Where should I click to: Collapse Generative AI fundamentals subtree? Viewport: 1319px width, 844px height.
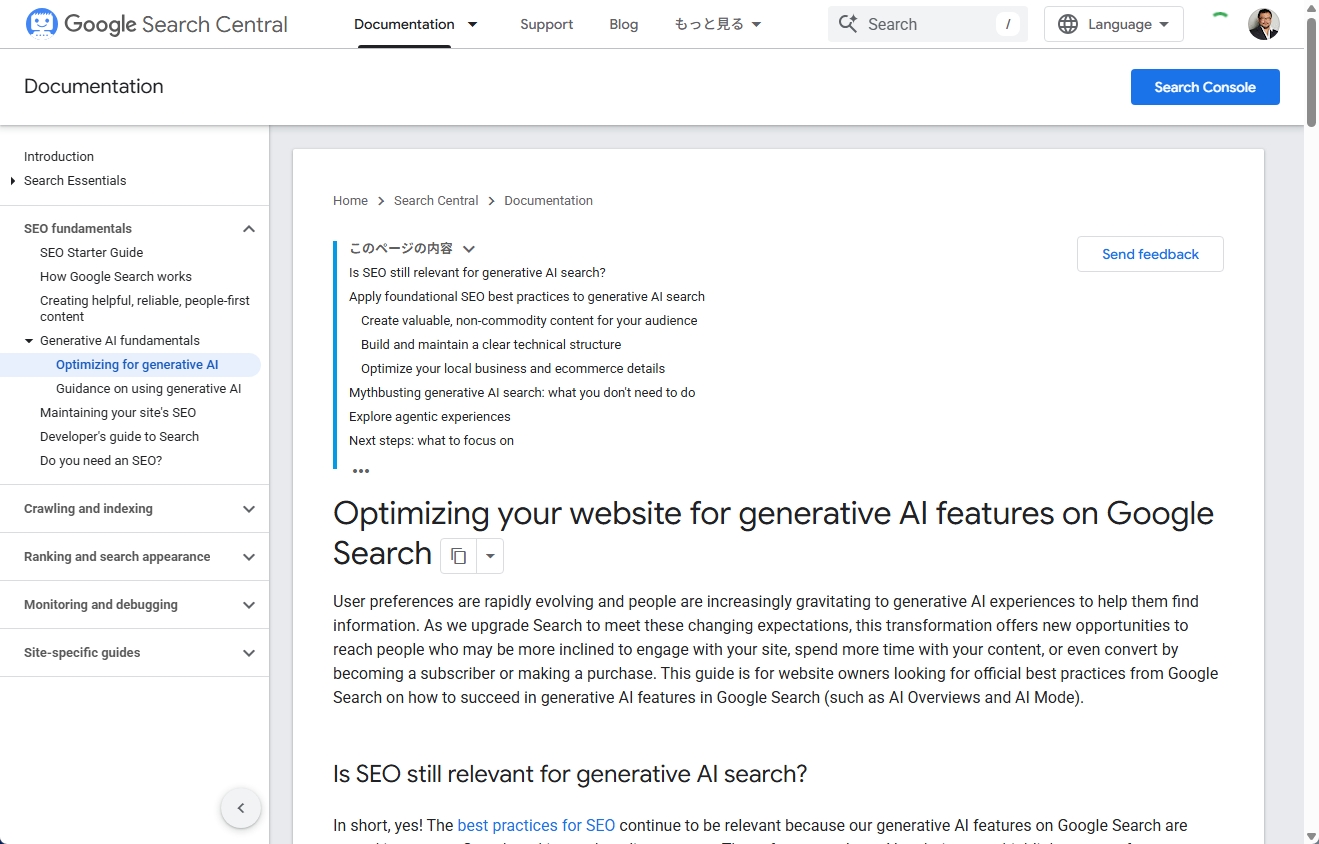[29, 341]
